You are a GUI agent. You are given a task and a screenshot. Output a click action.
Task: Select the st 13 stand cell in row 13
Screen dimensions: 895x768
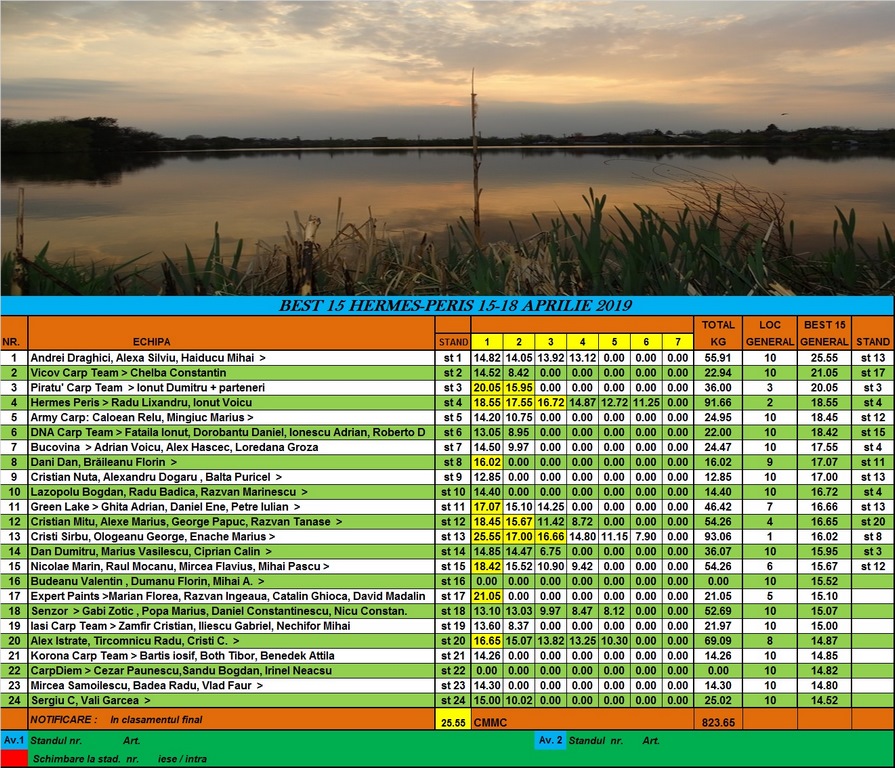(x=453, y=536)
